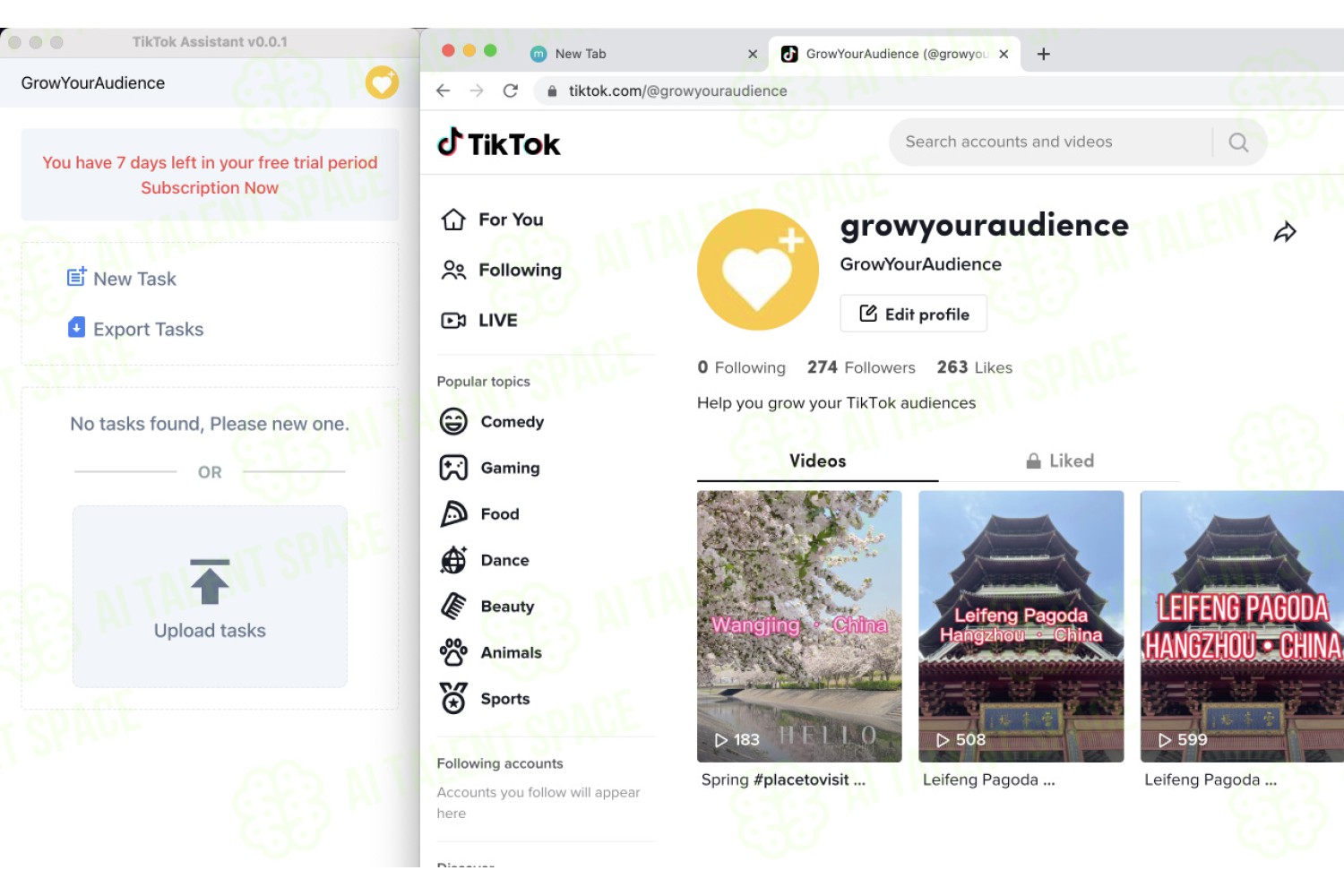
Task: Click the 'Spring #placetovisit ...' caption
Action: pos(783,780)
